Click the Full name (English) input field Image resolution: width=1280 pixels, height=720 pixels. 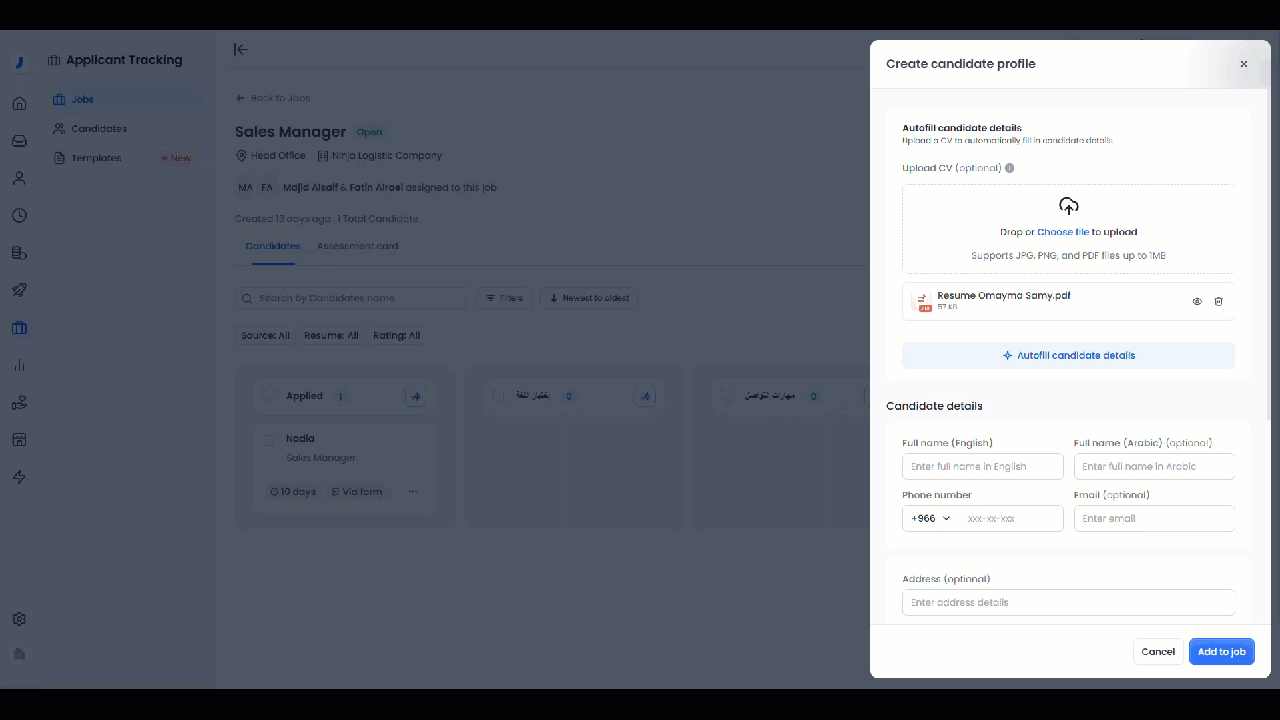coord(982,467)
